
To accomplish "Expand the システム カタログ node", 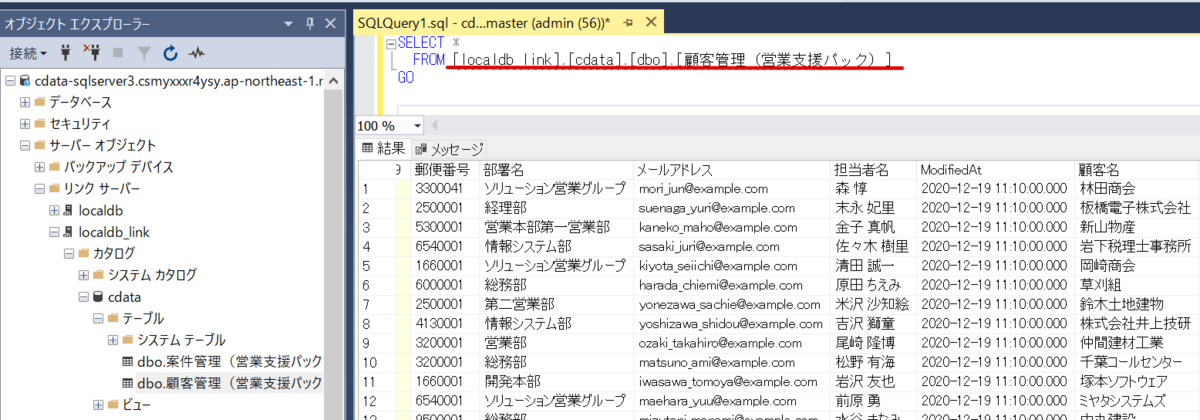I will pos(83,275).
